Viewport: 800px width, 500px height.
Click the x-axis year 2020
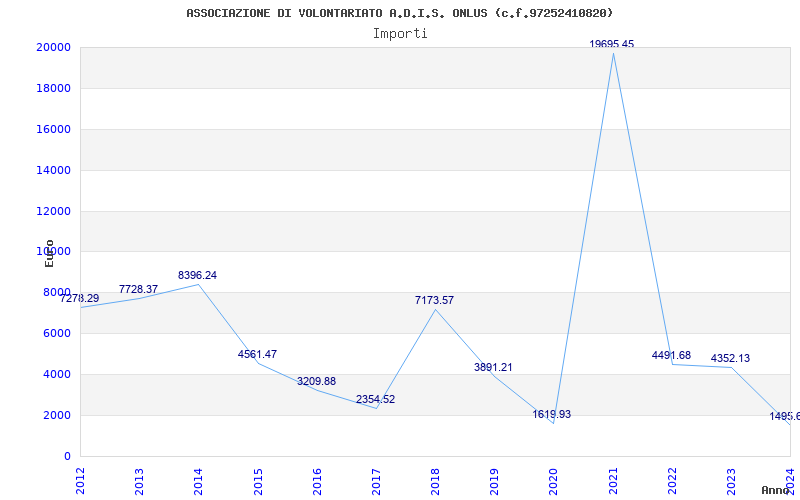[554, 481]
